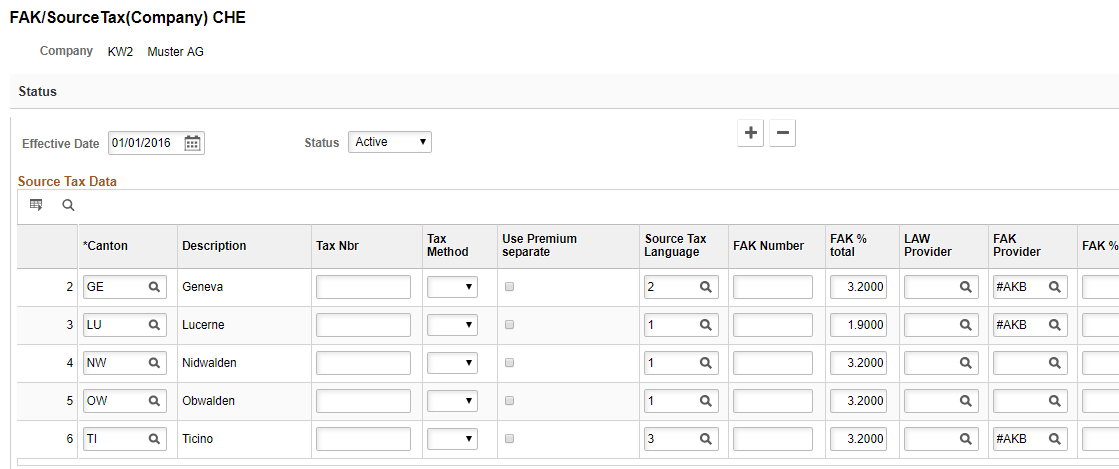The image size is (1119, 469).
Task: Open the Effective Date calendar picker
Action: (x=192, y=143)
